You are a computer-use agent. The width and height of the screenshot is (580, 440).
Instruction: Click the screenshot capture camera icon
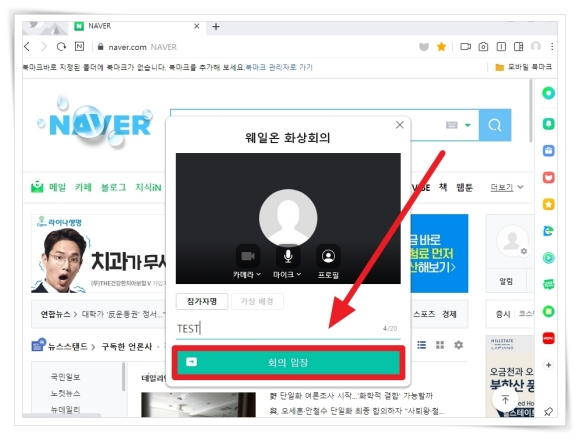[483, 47]
